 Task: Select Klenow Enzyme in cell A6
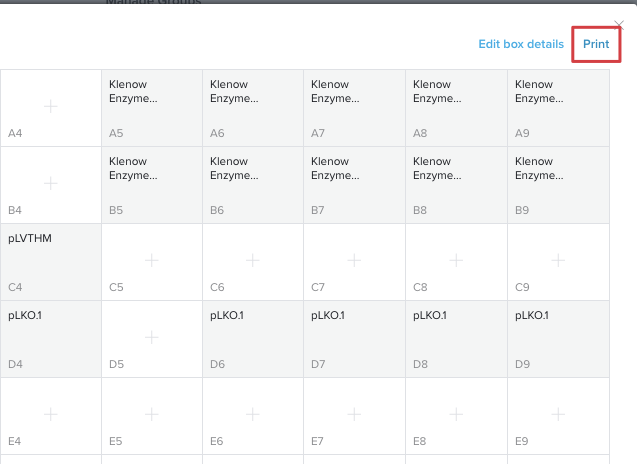[253, 108]
